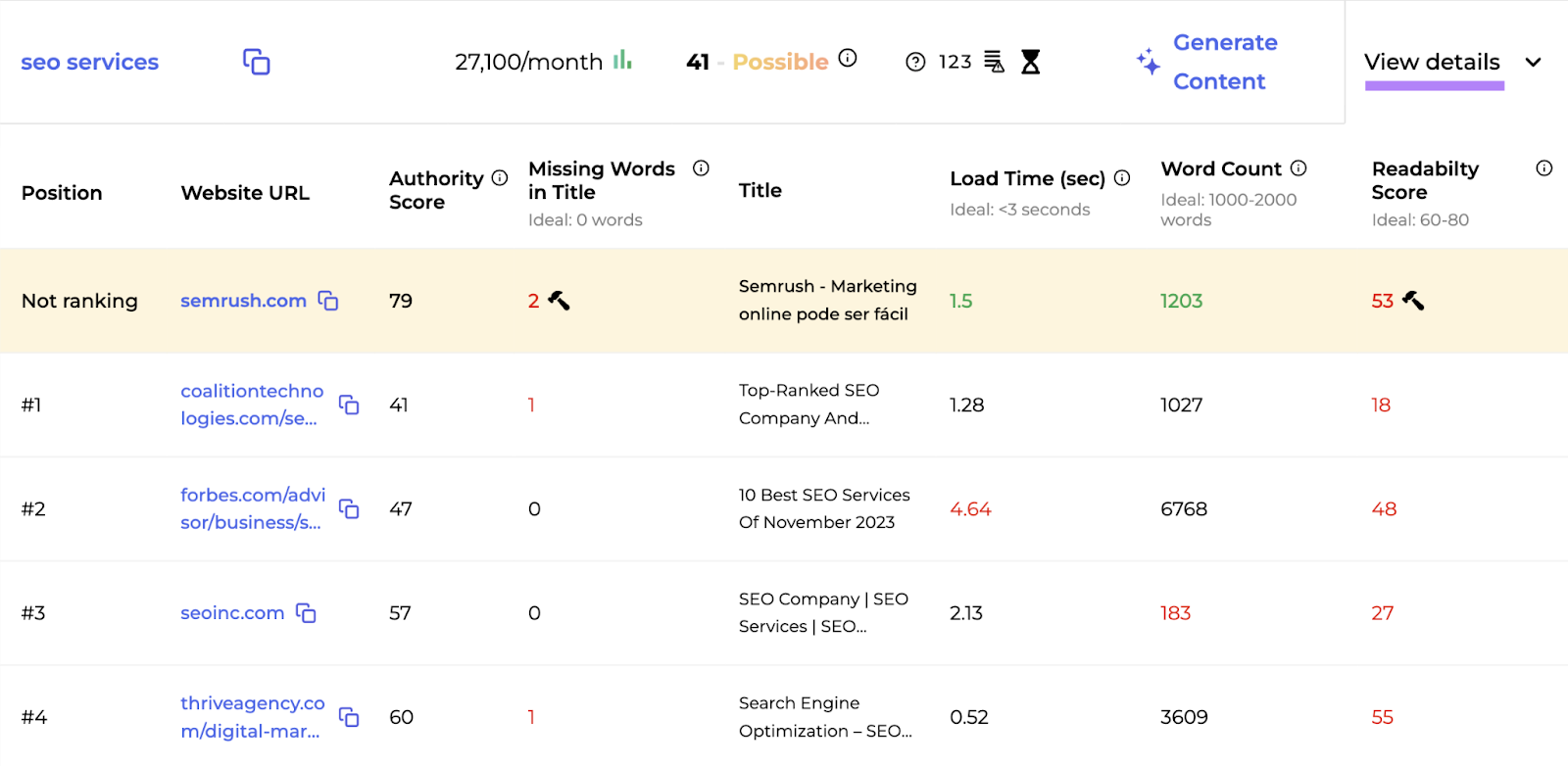The image size is (1568, 766).
Task: Show Load Time info tooltip
Action: pos(1122,177)
